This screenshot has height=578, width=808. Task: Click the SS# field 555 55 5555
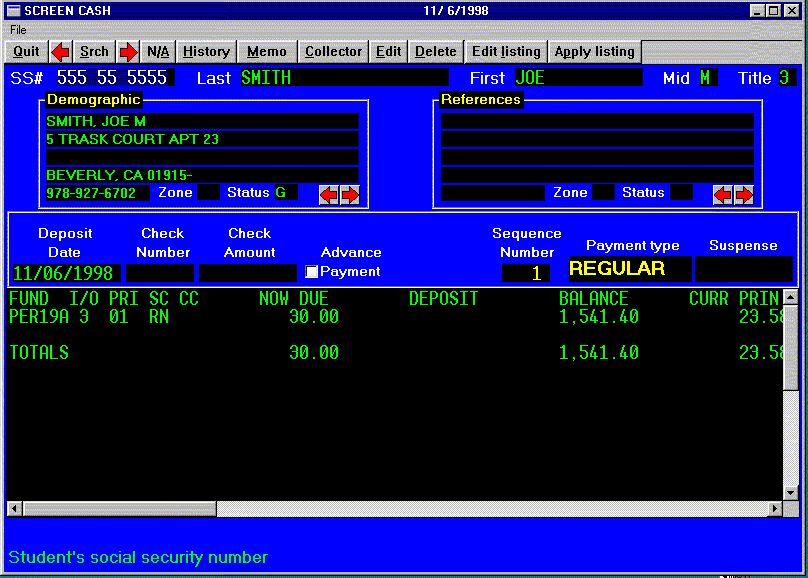click(115, 78)
